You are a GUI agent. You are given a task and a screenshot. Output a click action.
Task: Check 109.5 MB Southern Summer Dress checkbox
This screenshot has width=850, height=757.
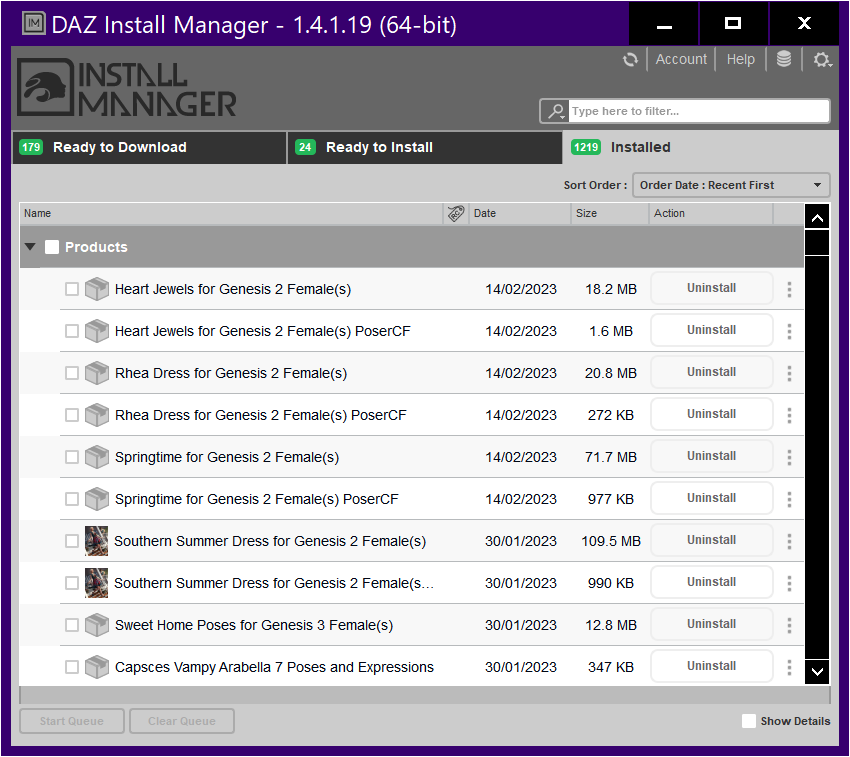click(72, 541)
